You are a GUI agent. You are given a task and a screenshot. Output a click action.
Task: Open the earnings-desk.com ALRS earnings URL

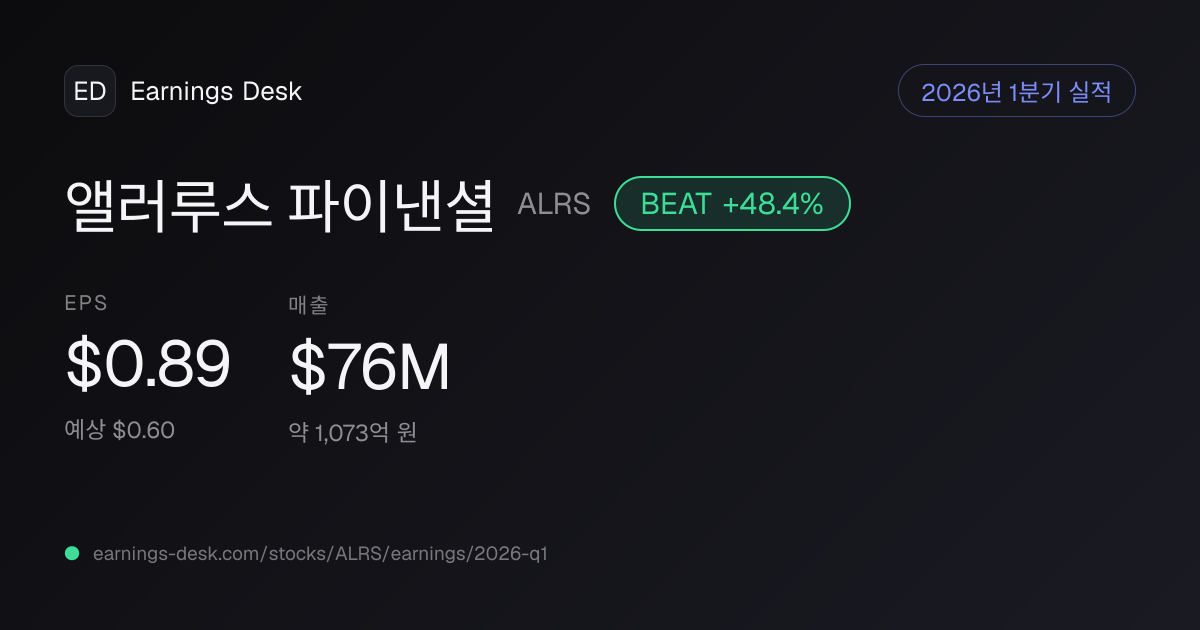(x=320, y=553)
